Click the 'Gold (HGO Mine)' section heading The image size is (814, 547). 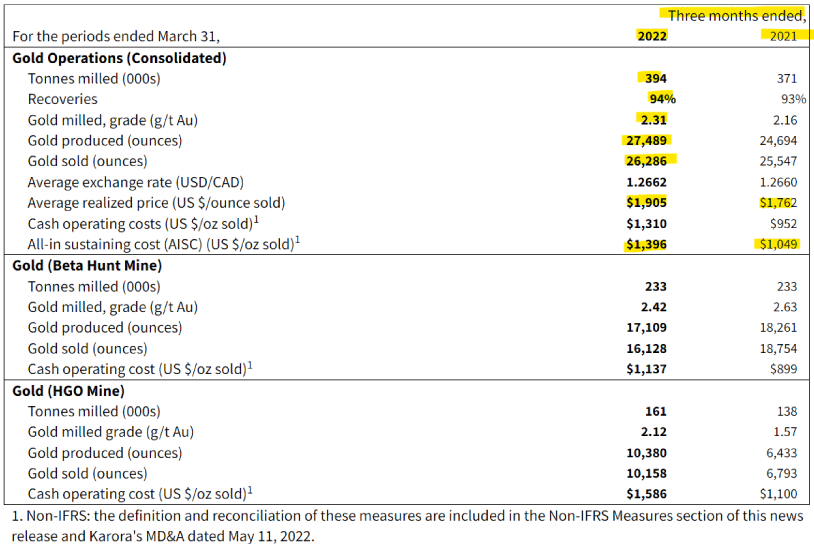[68, 390]
